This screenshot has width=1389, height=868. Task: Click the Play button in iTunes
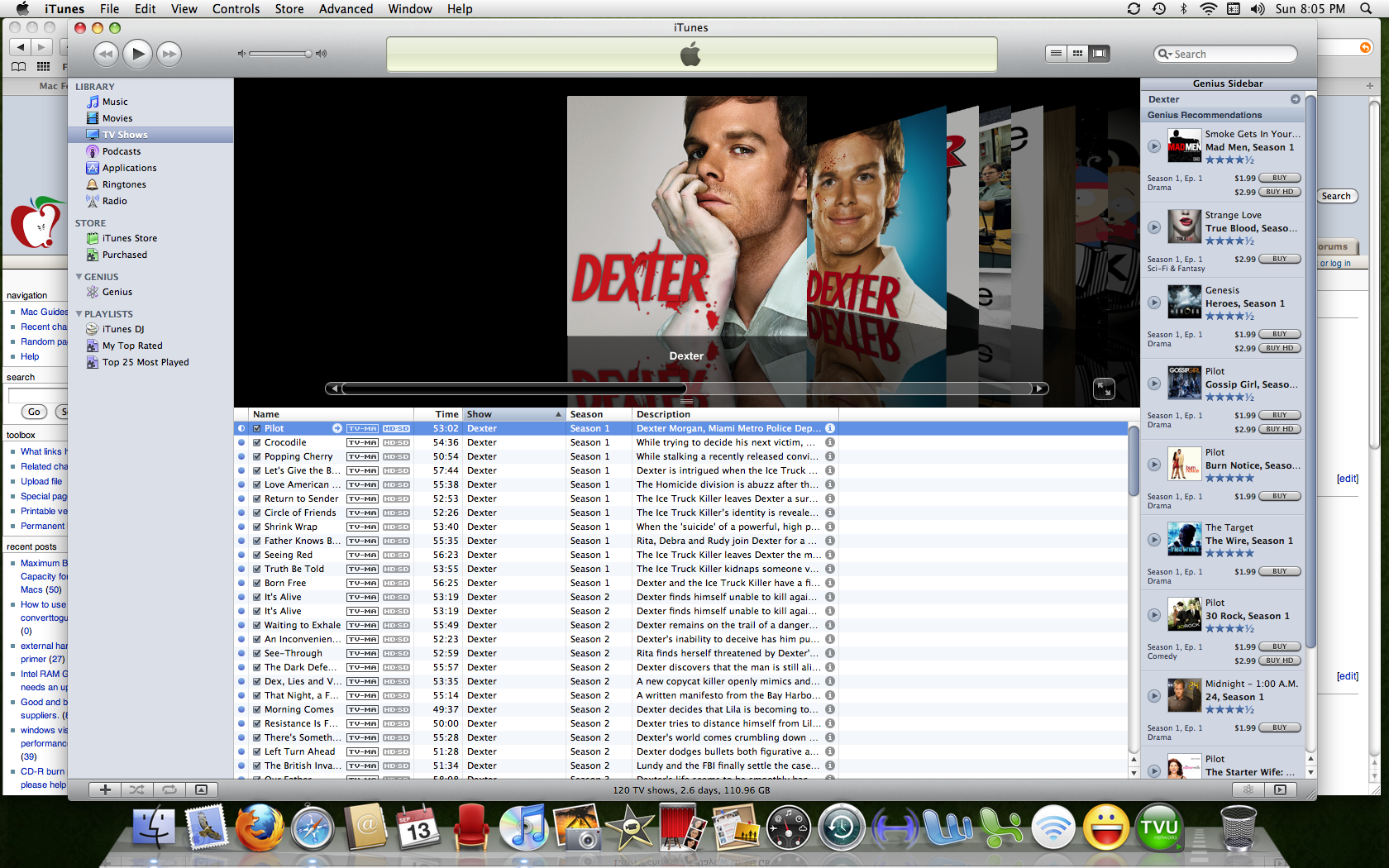[x=138, y=54]
